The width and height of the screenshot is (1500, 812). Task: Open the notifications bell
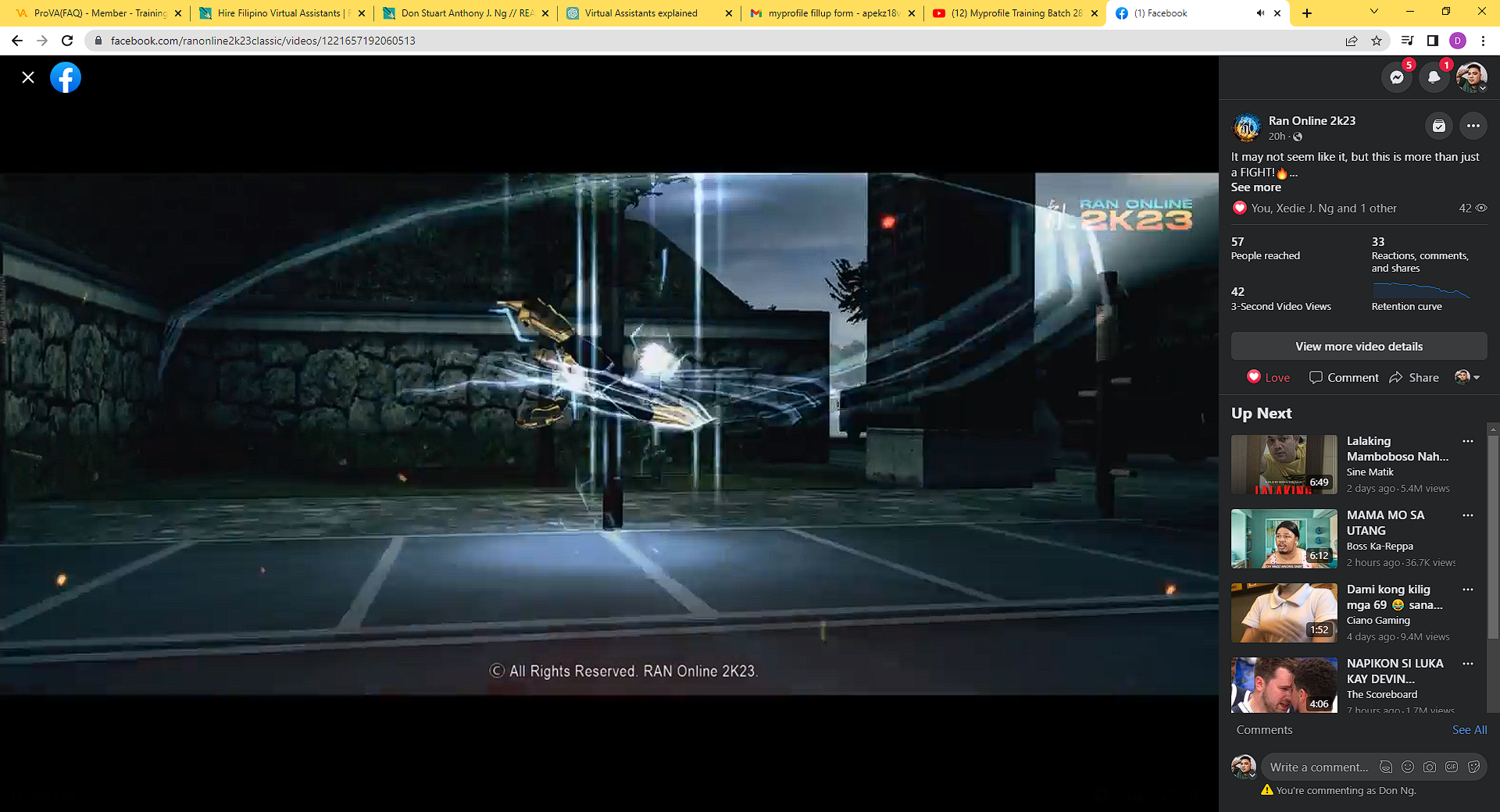click(1434, 77)
